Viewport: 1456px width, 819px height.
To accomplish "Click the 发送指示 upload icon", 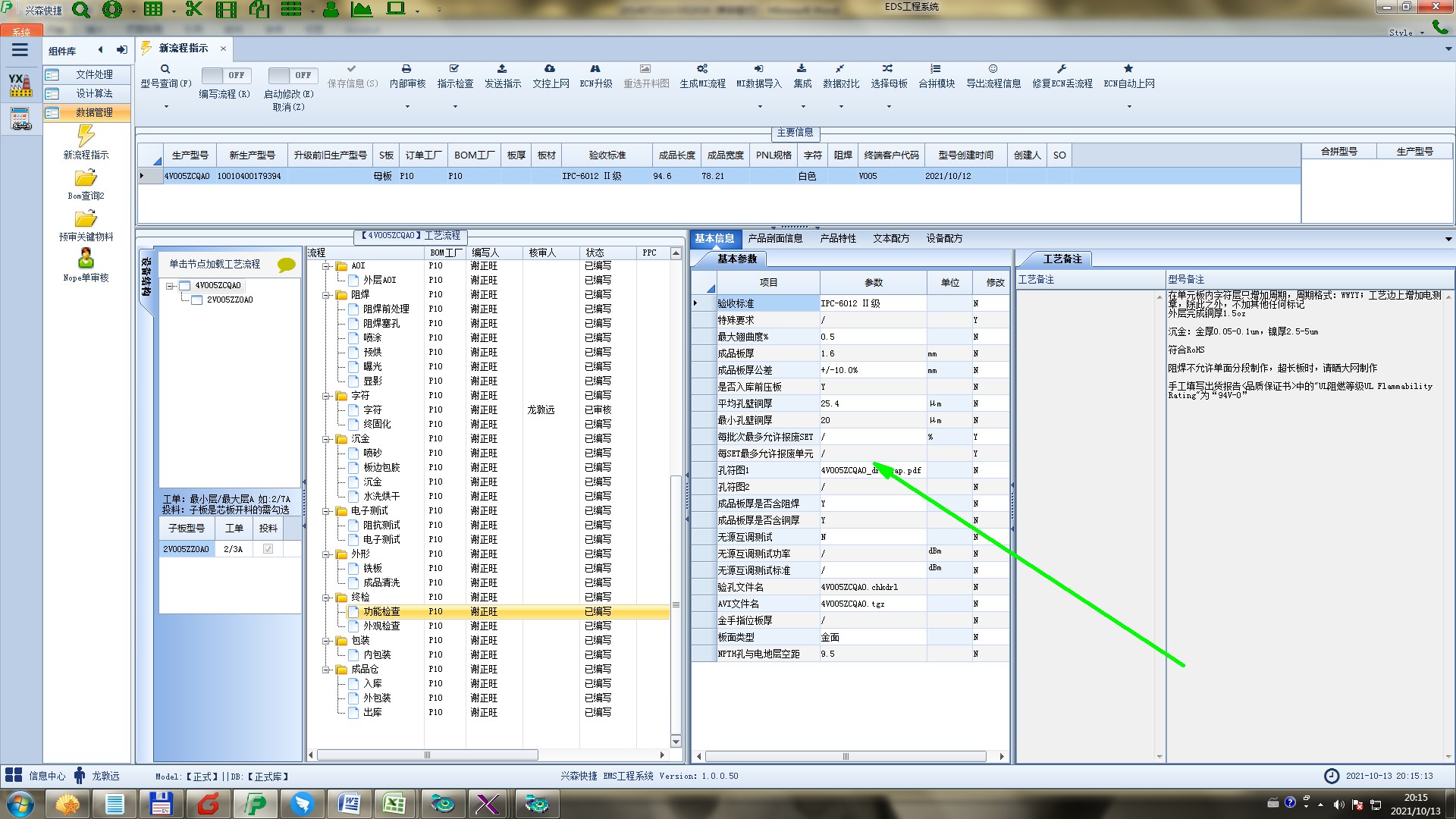I will tap(502, 69).
